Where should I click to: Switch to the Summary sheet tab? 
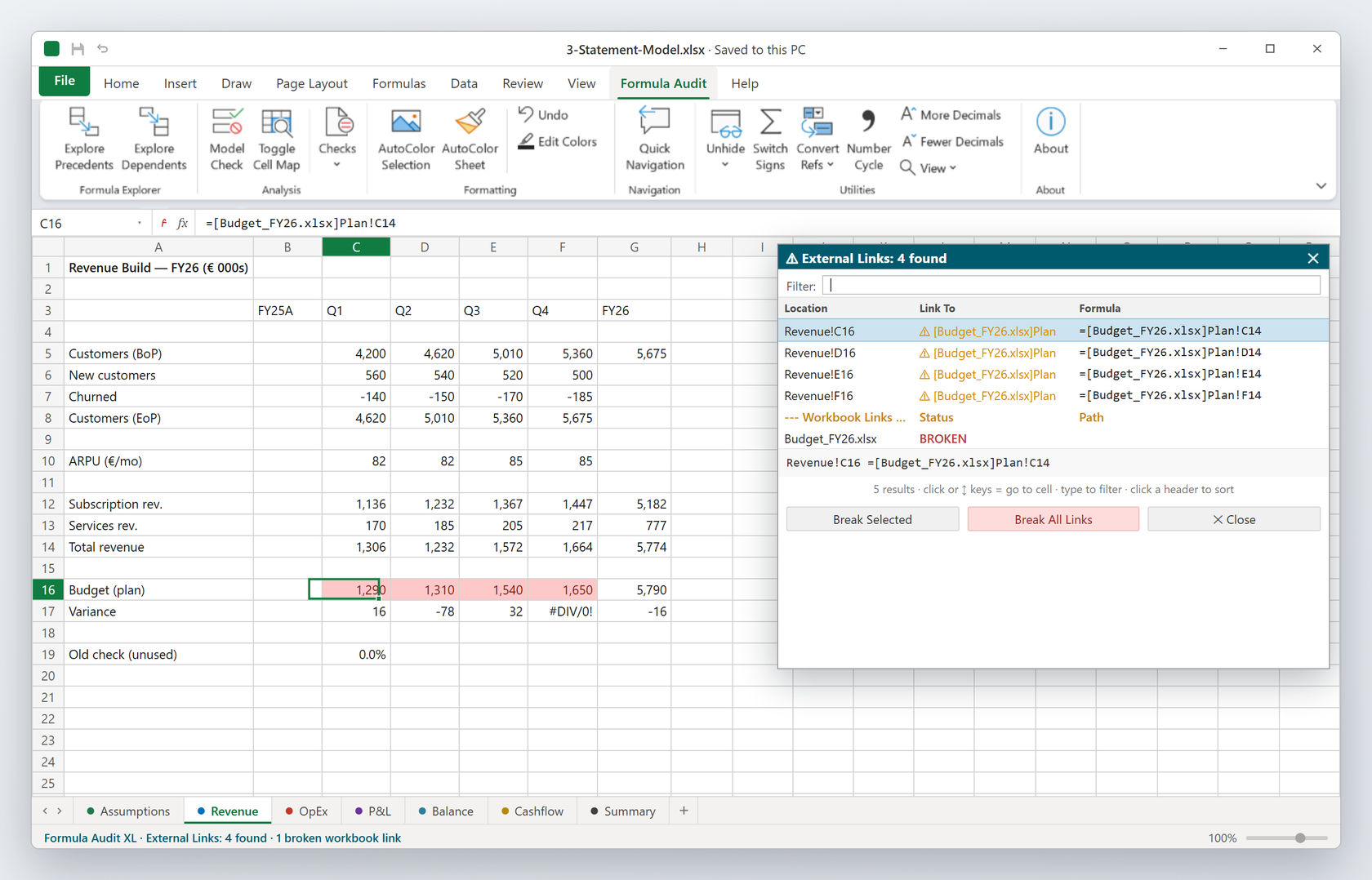[x=623, y=811]
